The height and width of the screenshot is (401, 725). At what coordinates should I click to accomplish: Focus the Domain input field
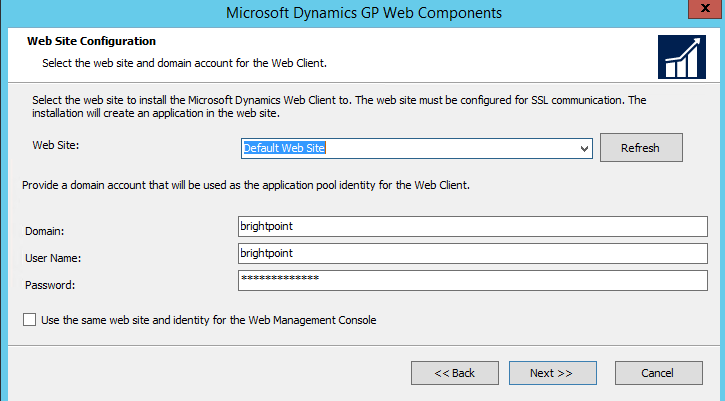pyautogui.click(x=472, y=227)
